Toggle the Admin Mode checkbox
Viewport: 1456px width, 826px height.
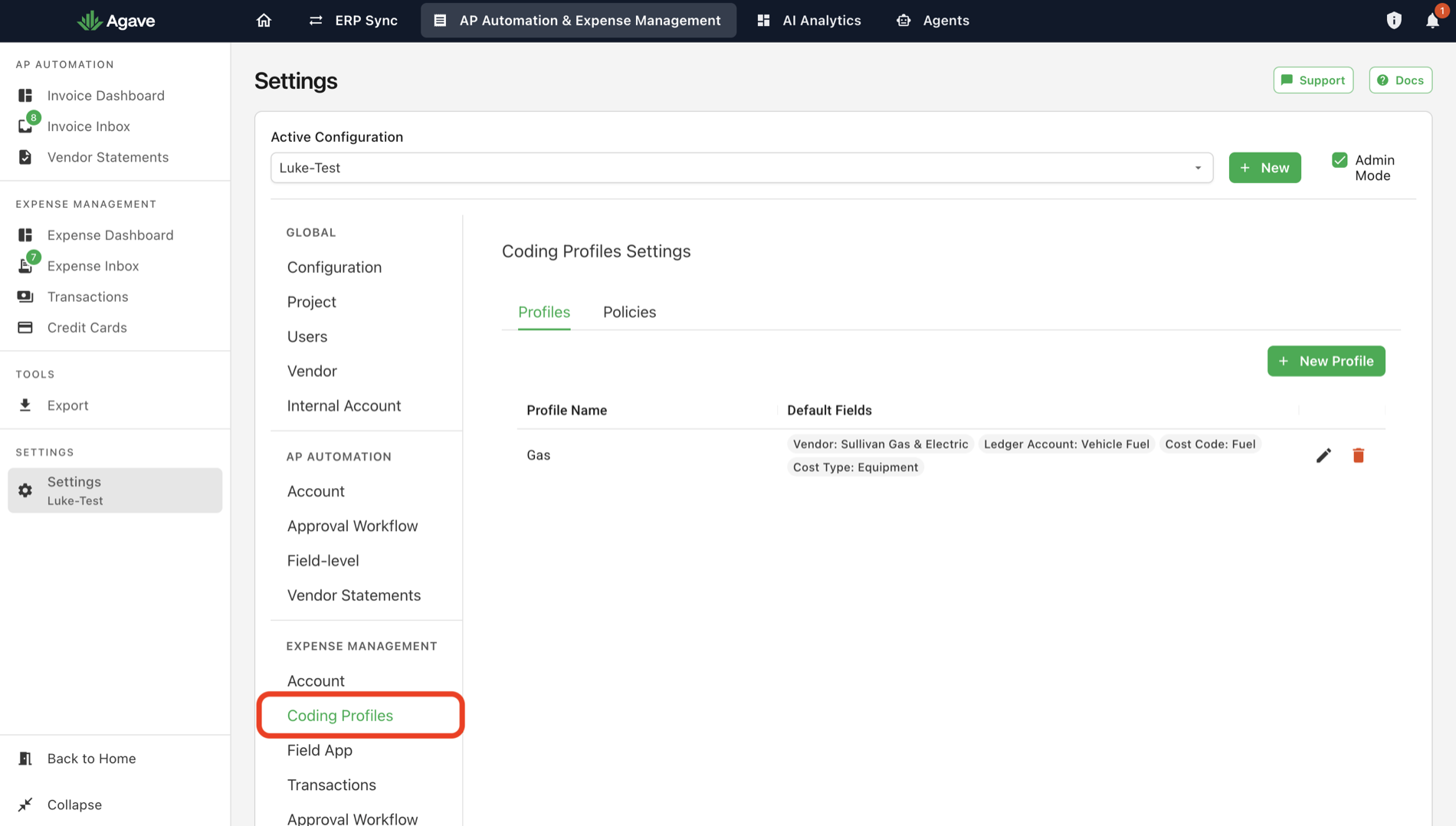1340,160
